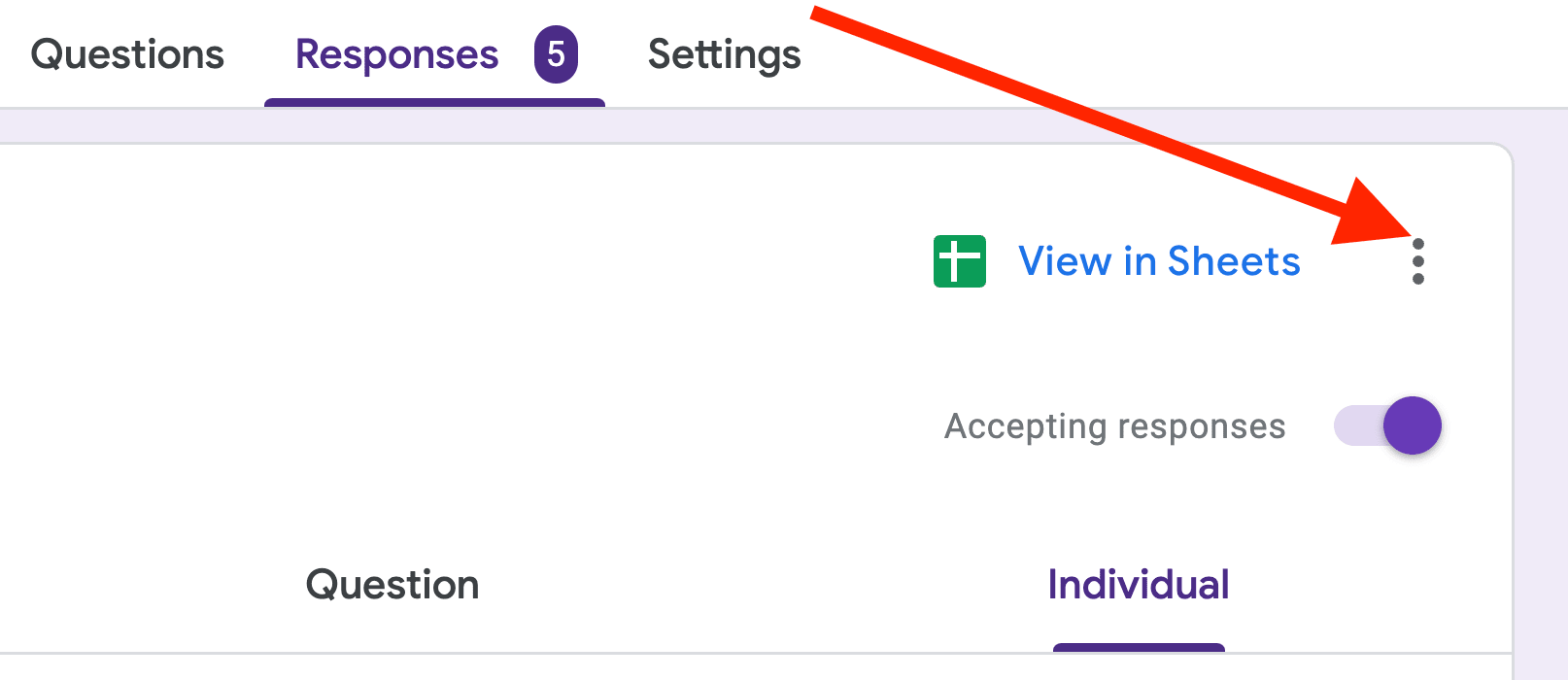Select the Question responses section
1568x680 pixels.
(392, 585)
